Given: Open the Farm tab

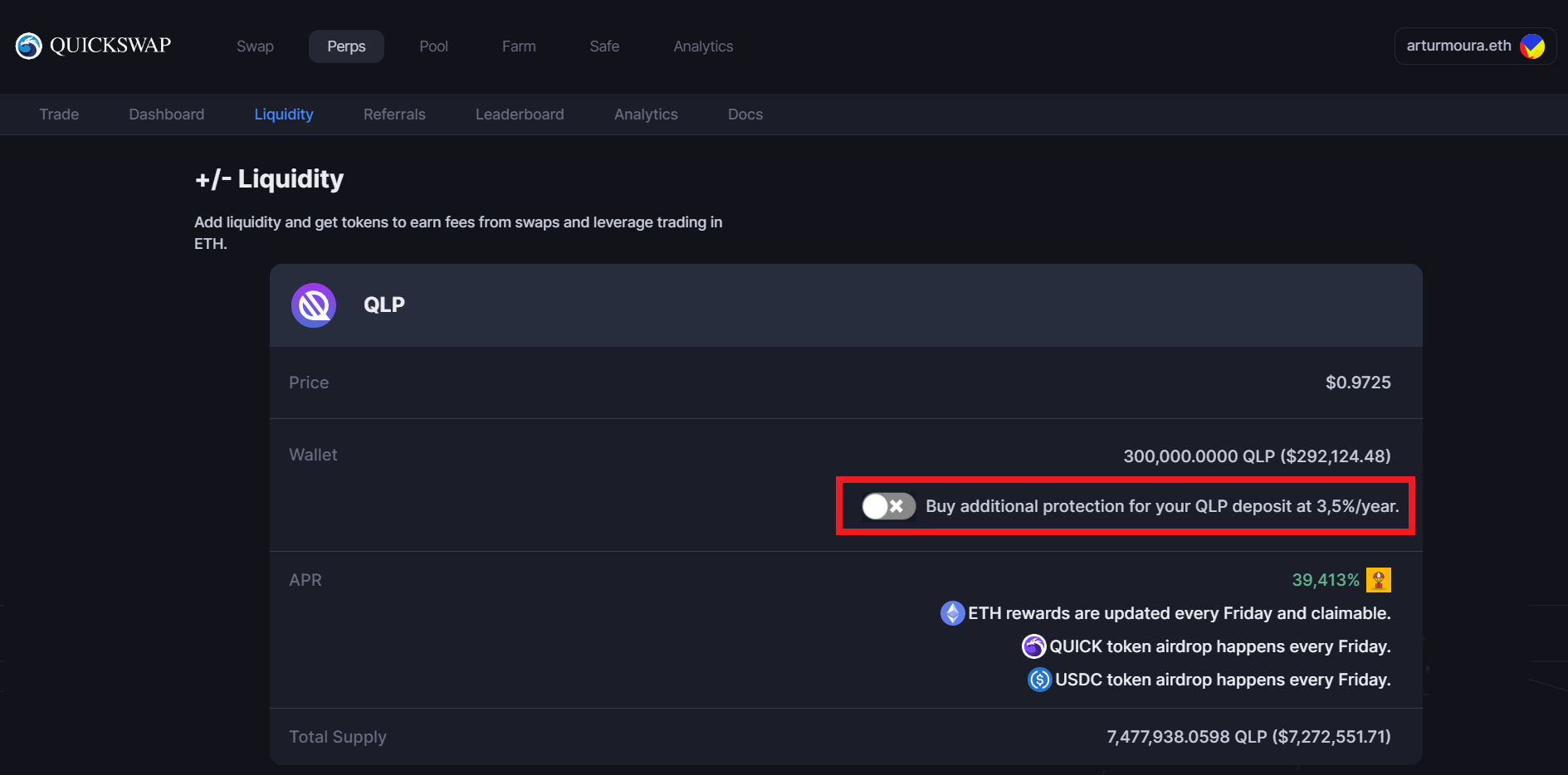Looking at the screenshot, I should click(x=519, y=46).
